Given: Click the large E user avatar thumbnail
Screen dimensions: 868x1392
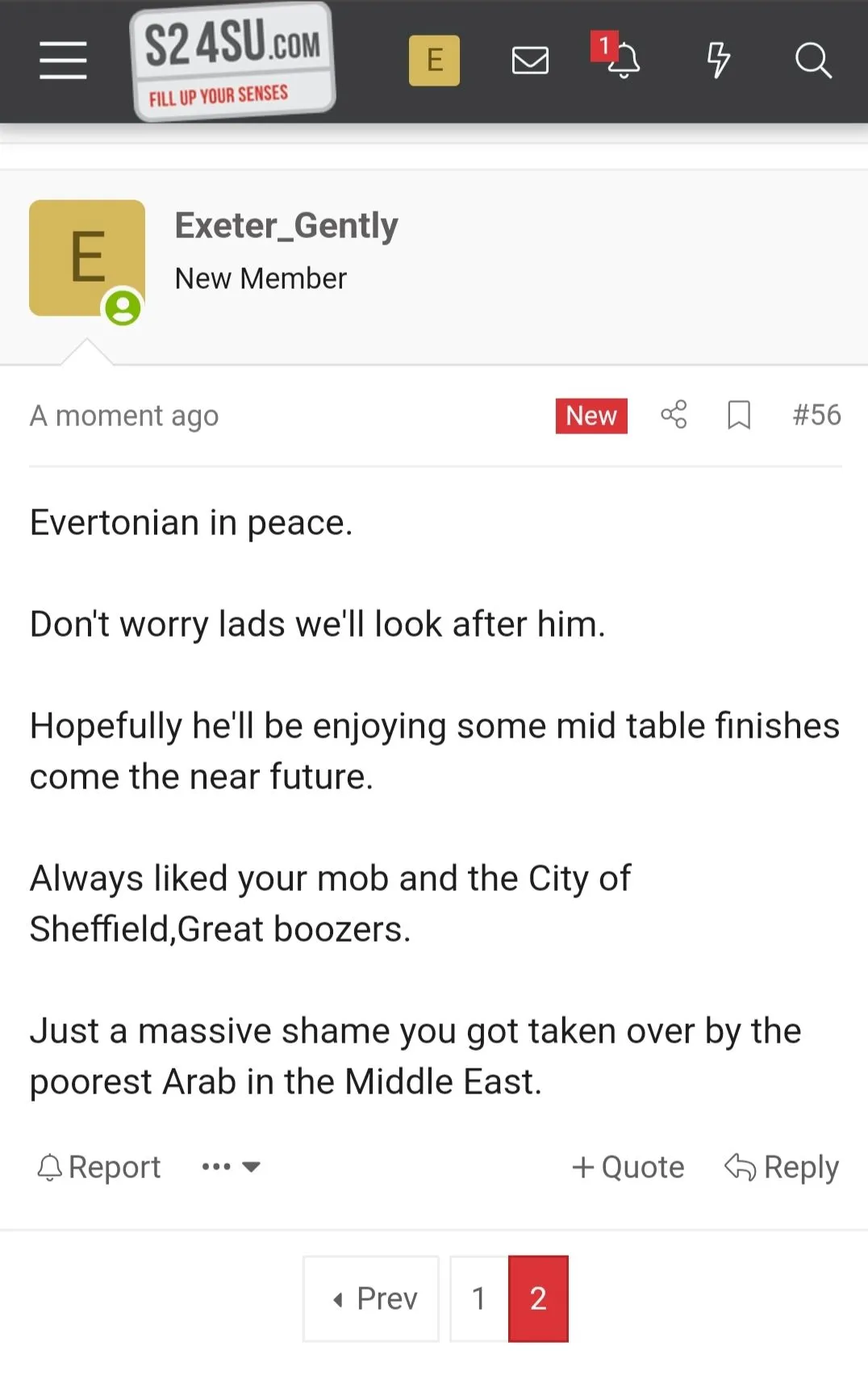Looking at the screenshot, I should pyautogui.click(x=87, y=257).
